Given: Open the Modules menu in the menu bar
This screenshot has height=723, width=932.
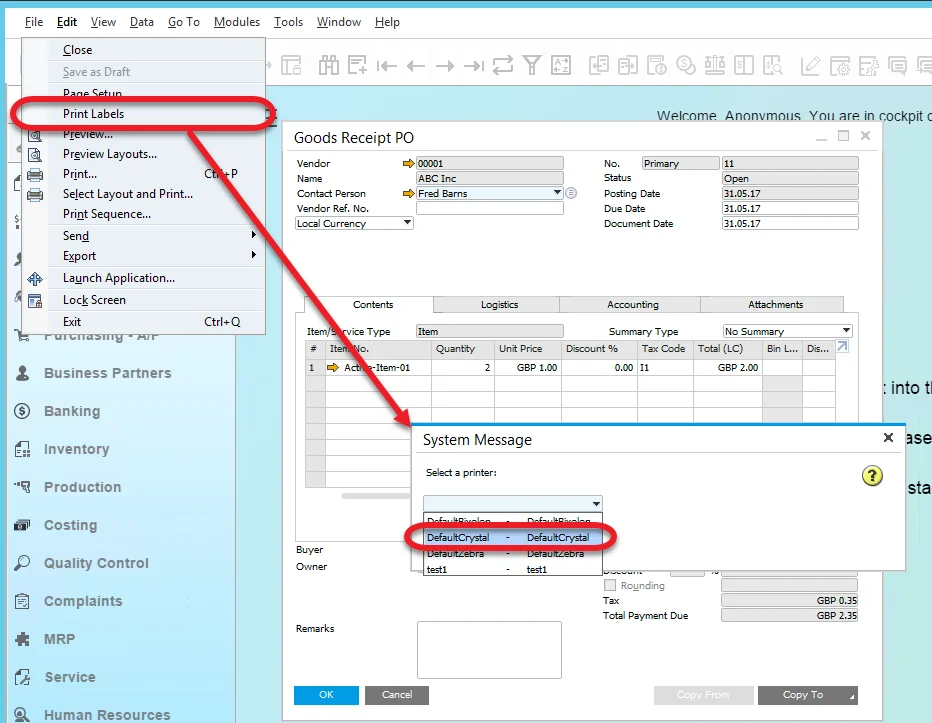Looking at the screenshot, I should click(236, 22).
